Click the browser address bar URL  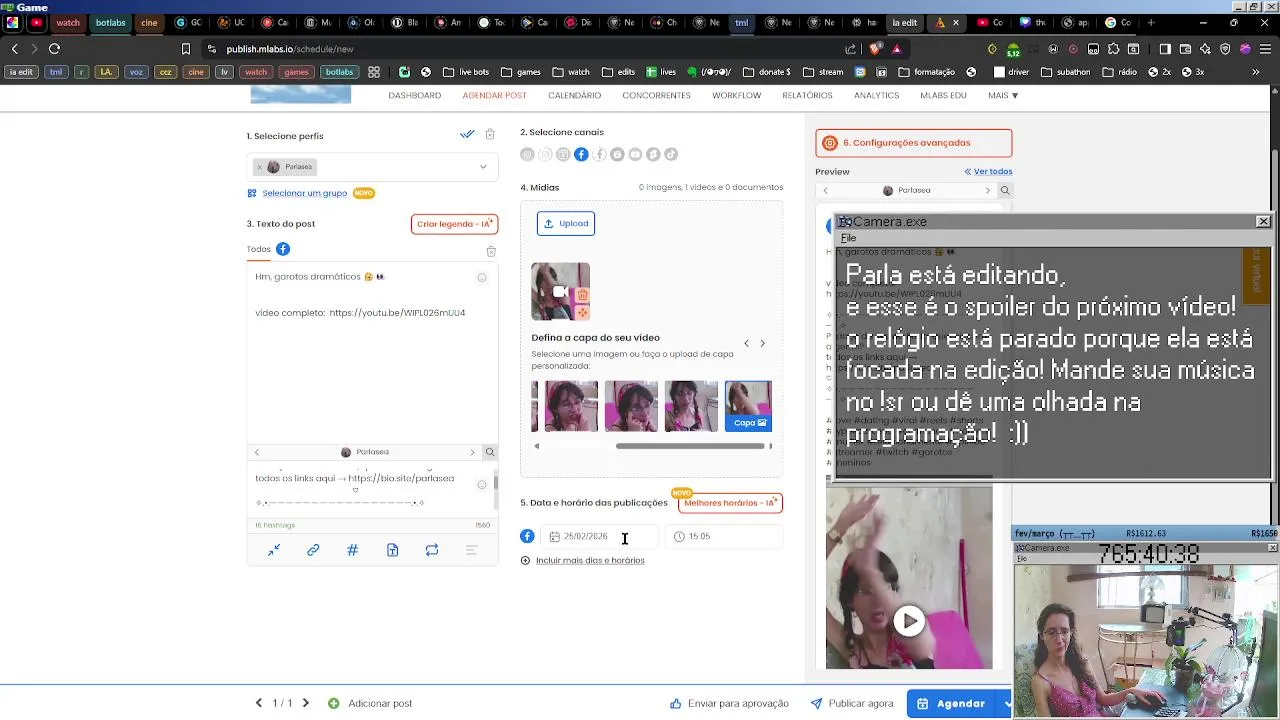tap(289, 48)
